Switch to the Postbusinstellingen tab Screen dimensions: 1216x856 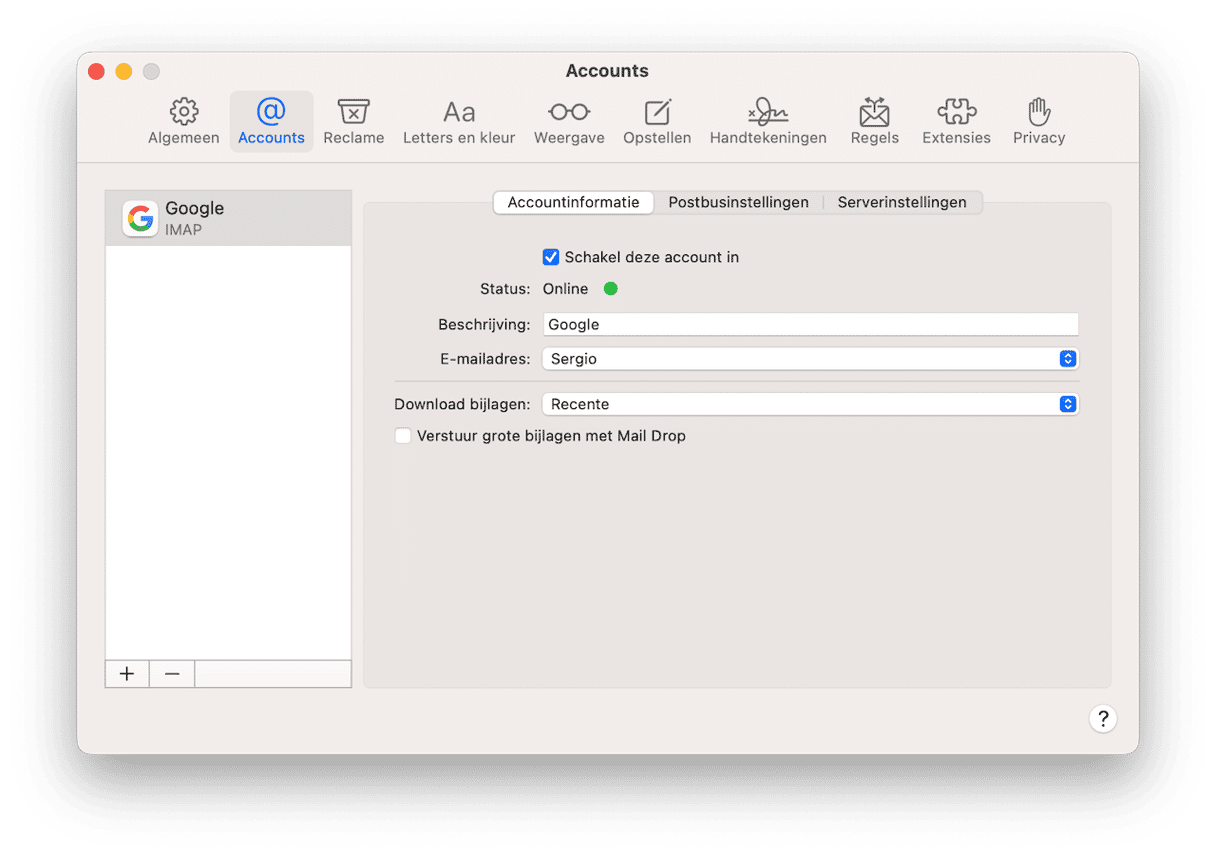tap(738, 202)
